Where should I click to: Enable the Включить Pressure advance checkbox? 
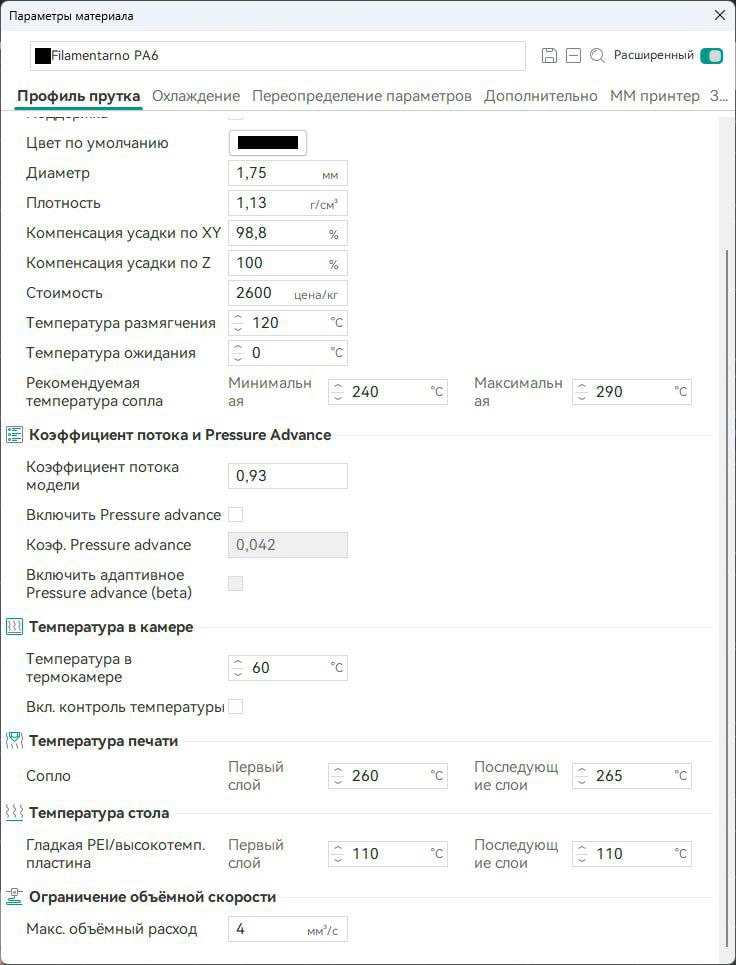pos(236,515)
